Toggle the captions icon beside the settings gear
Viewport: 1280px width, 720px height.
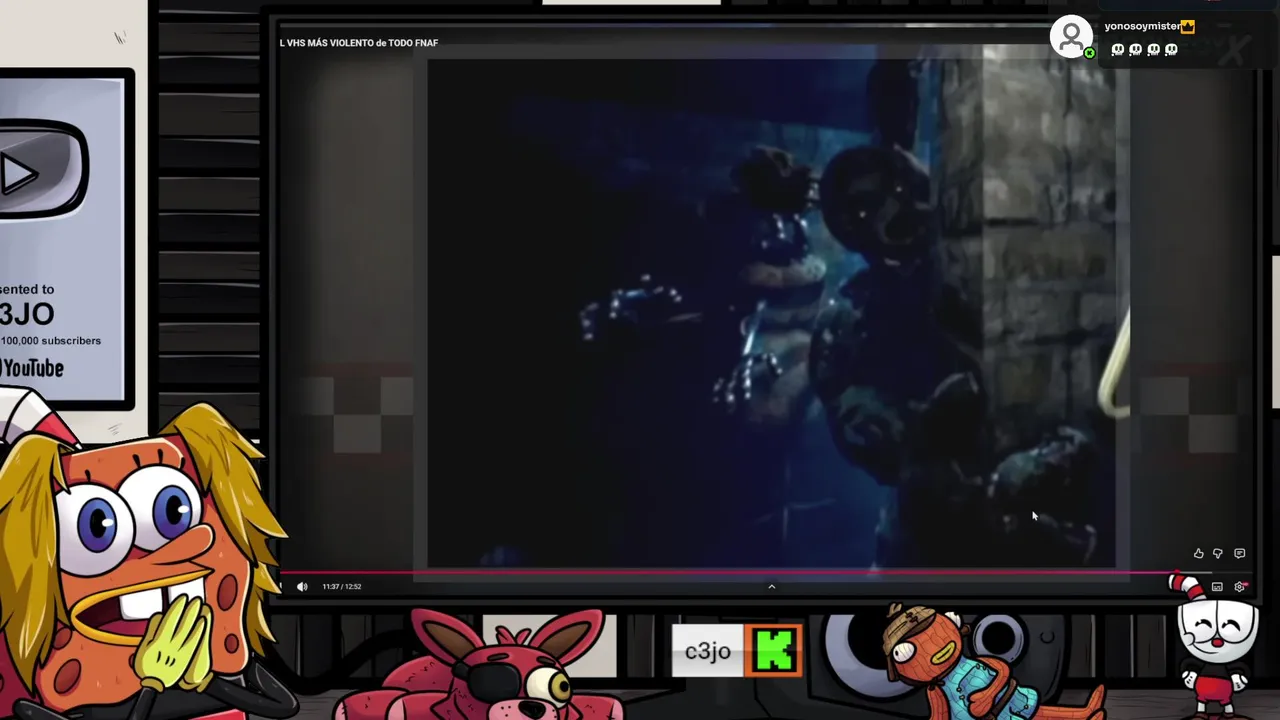1217,587
